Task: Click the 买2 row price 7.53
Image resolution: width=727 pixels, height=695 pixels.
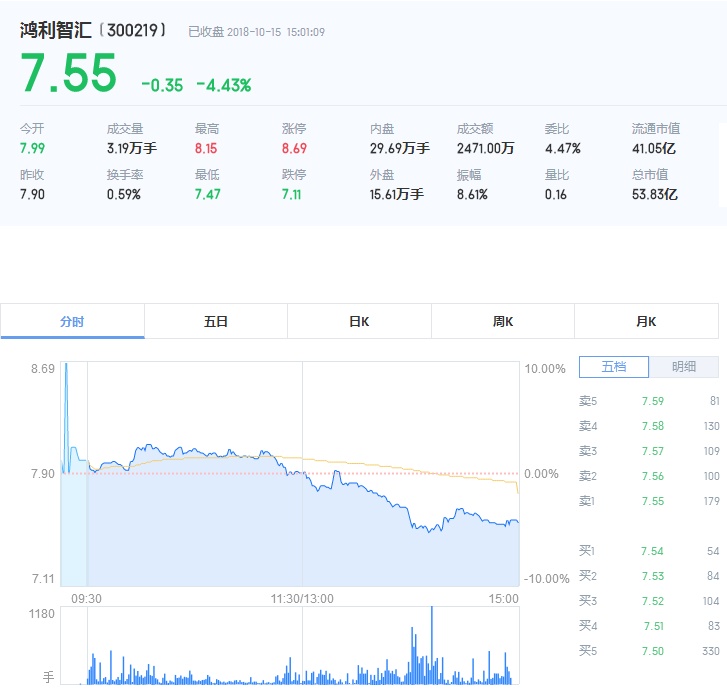Action: pyautogui.click(x=652, y=576)
